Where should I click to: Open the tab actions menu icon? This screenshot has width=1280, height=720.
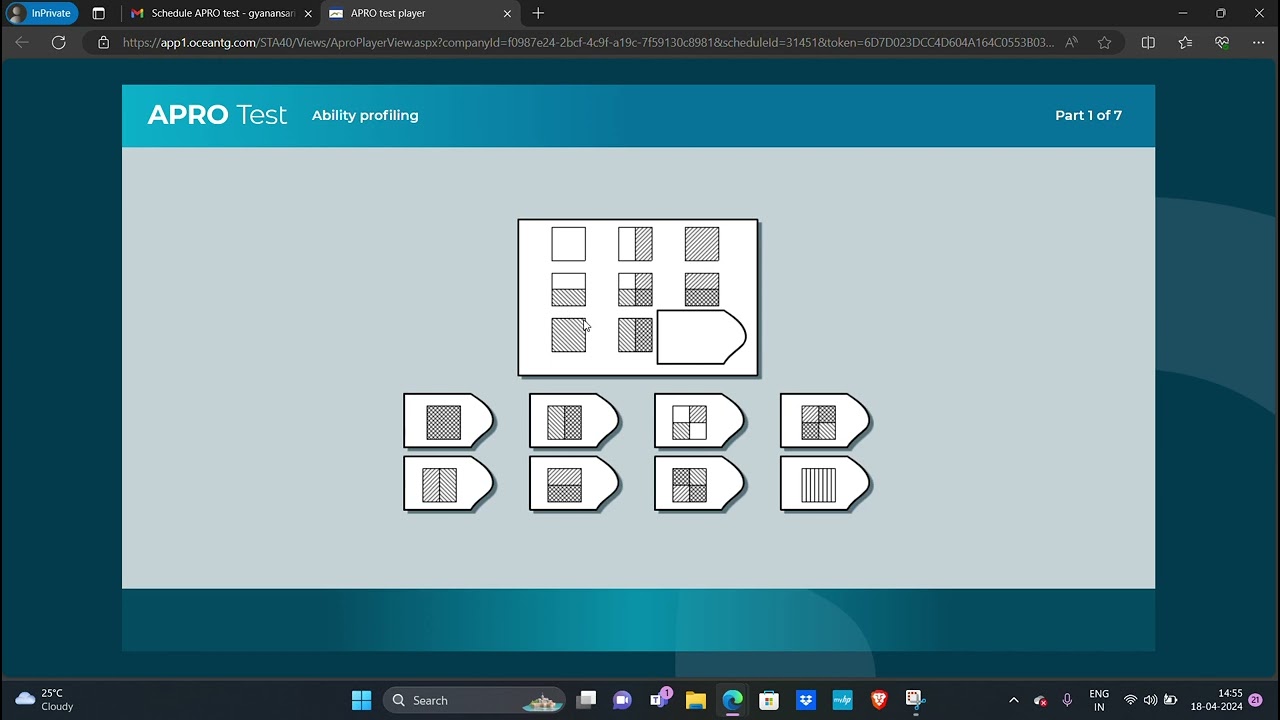click(x=98, y=13)
